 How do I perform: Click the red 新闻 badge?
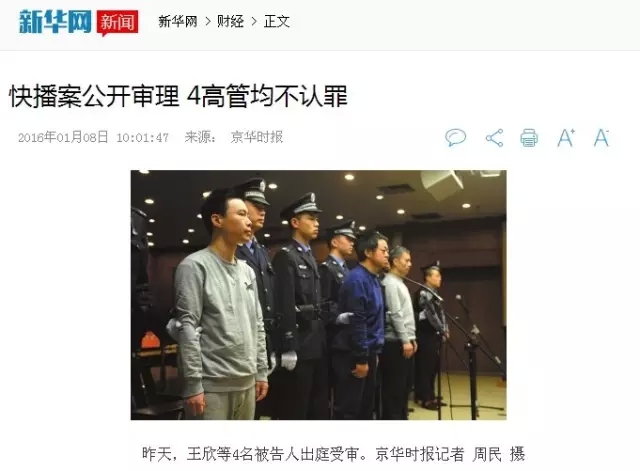point(118,22)
